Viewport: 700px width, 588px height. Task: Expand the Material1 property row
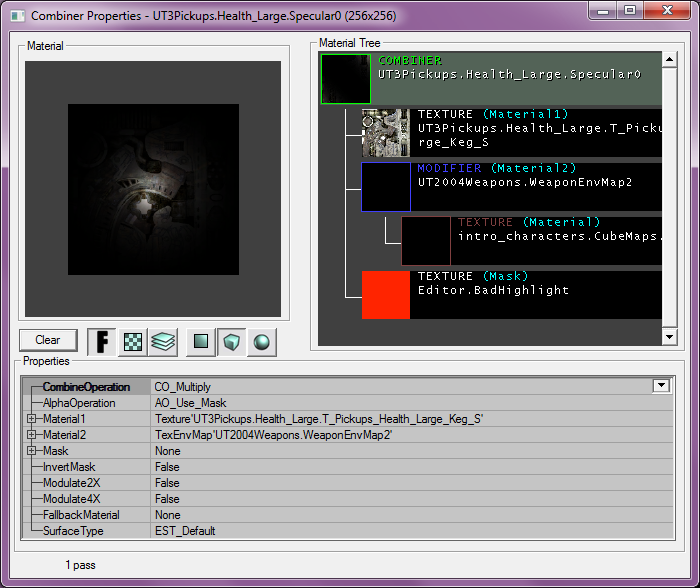click(x=32, y=419)
